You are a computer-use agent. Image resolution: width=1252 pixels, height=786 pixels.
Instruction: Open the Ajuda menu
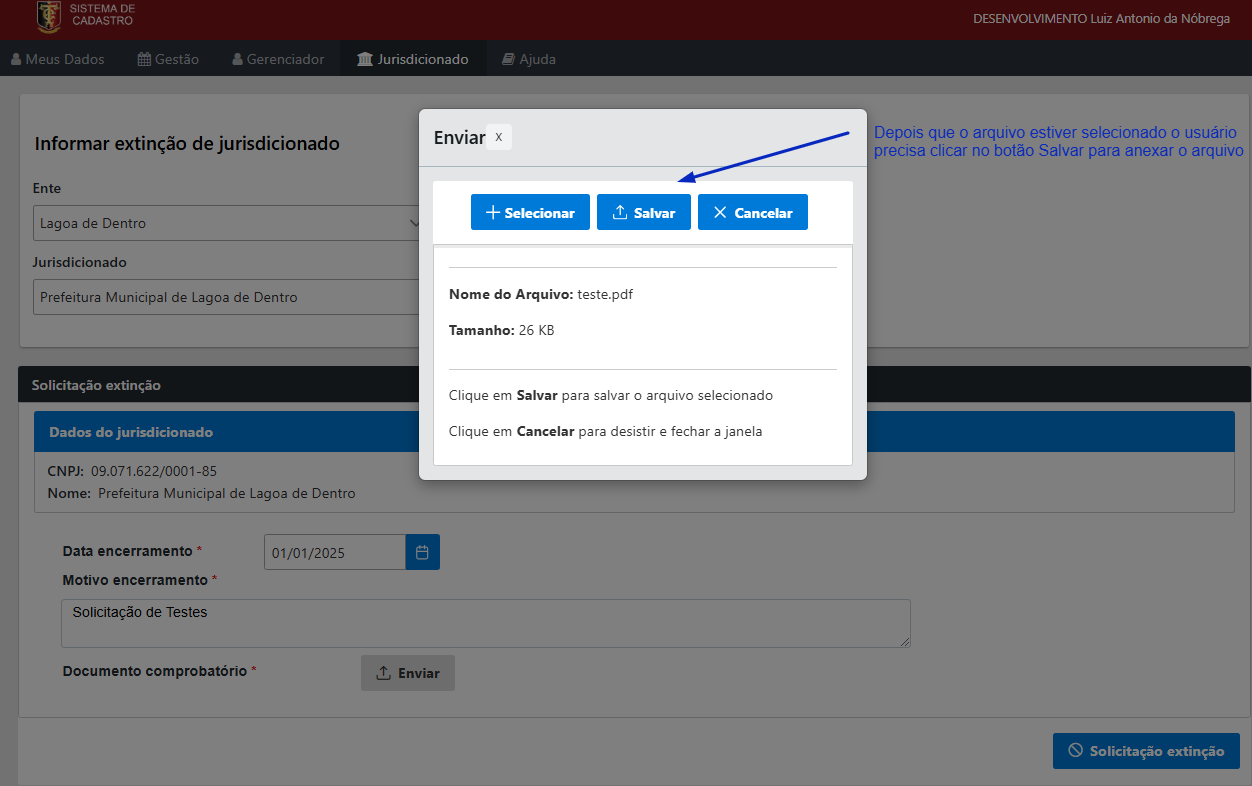(529, 59)
